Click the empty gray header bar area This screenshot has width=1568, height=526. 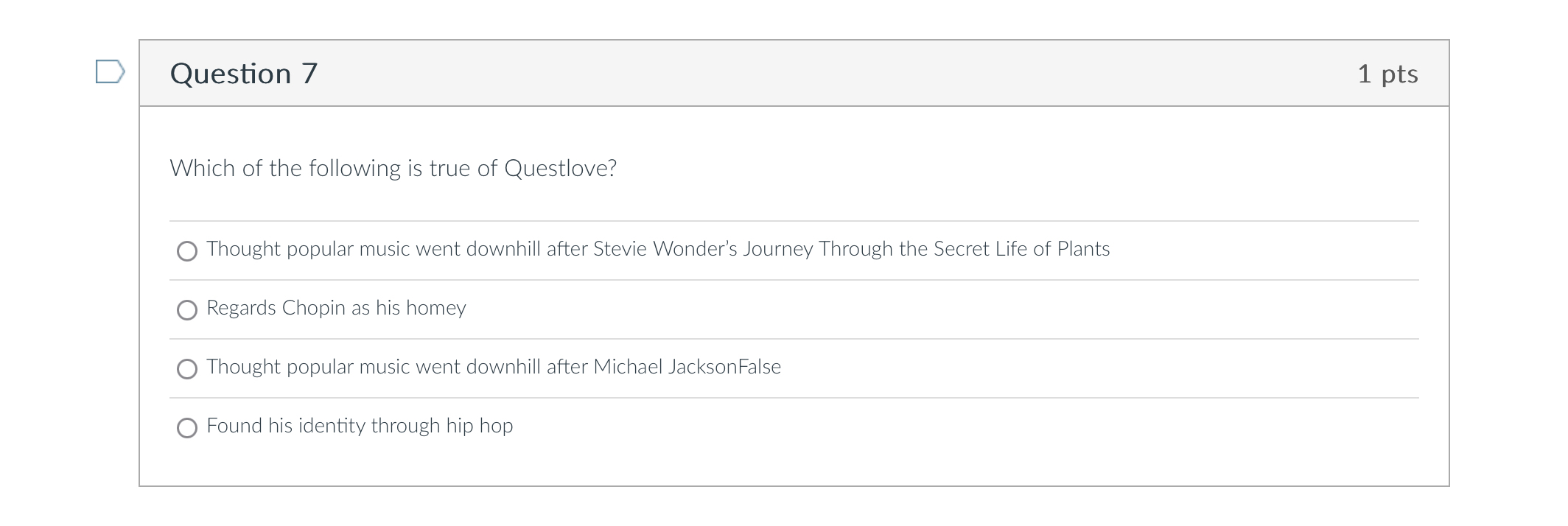pyautogui.click(x=833, y=73)
